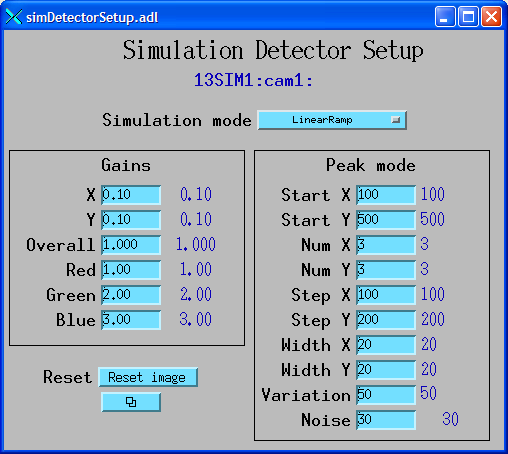Maximize the simDetectorSetup.adl window
The width and height of the screenshot is (508, 454).
click(468, 16)
